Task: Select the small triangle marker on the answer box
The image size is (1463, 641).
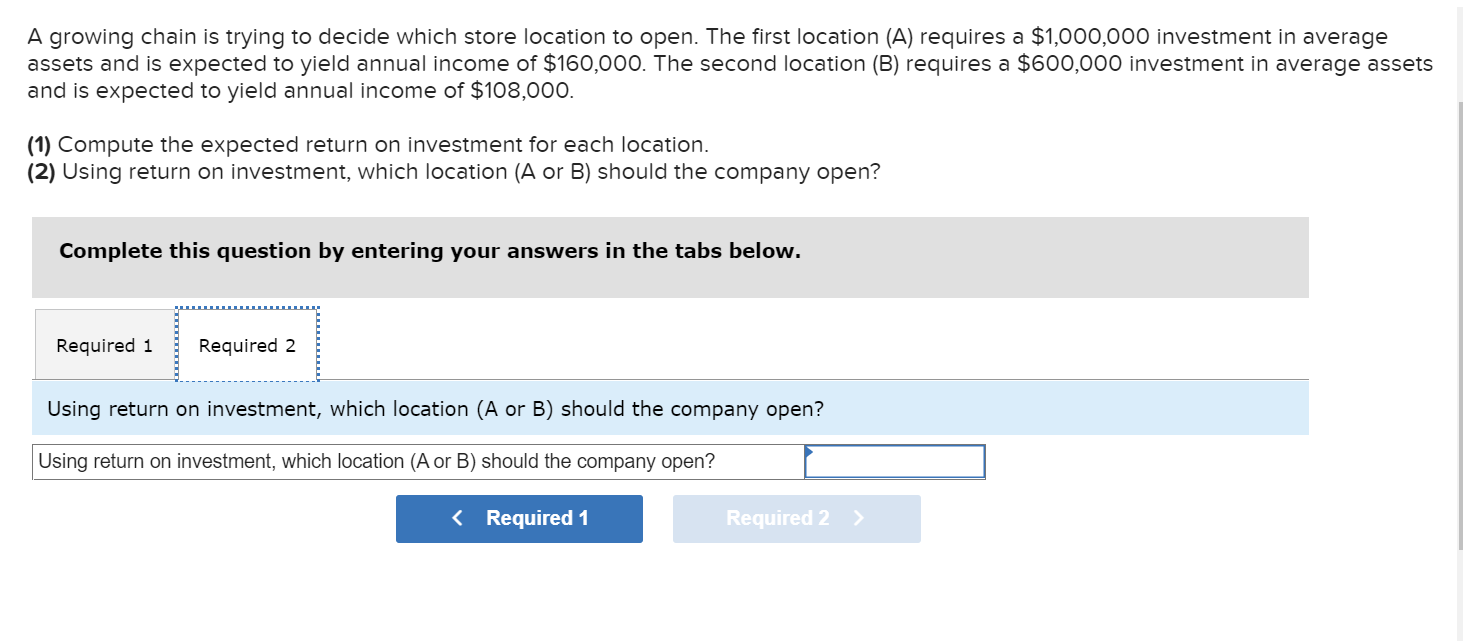Action: 808,453
